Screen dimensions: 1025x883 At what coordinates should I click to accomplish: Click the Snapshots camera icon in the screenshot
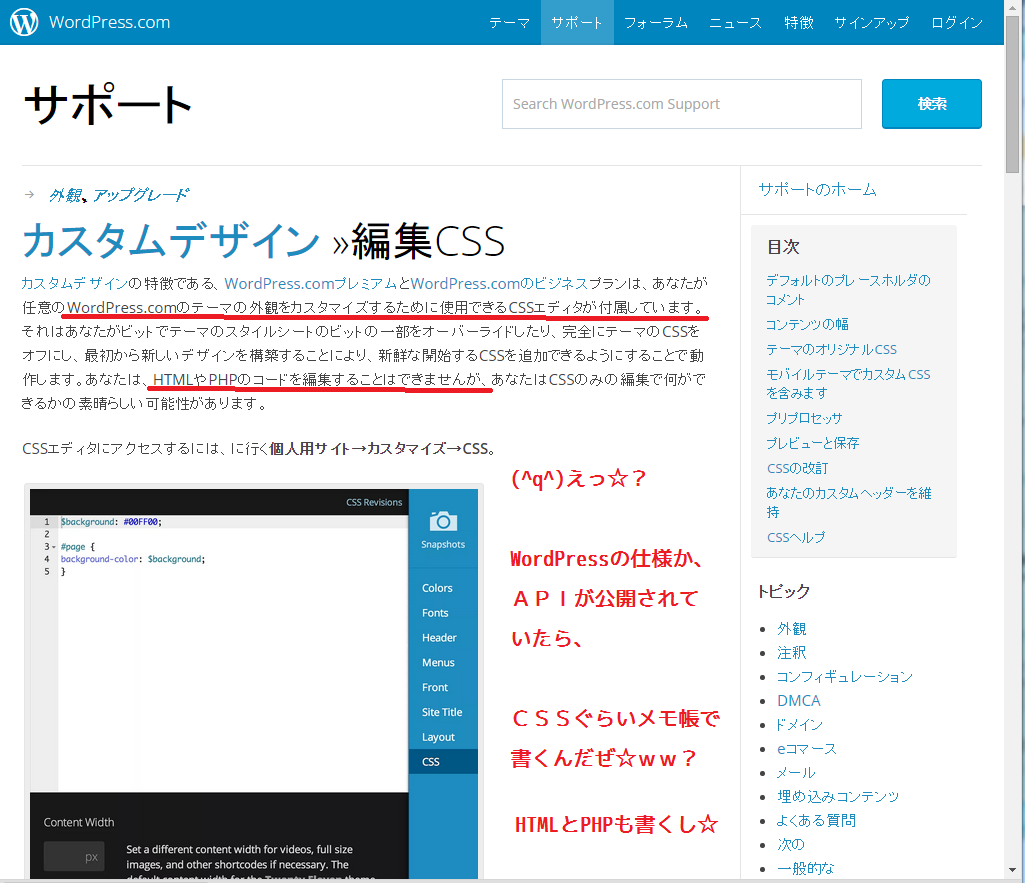pyautogui.click(x=443, y=522)
